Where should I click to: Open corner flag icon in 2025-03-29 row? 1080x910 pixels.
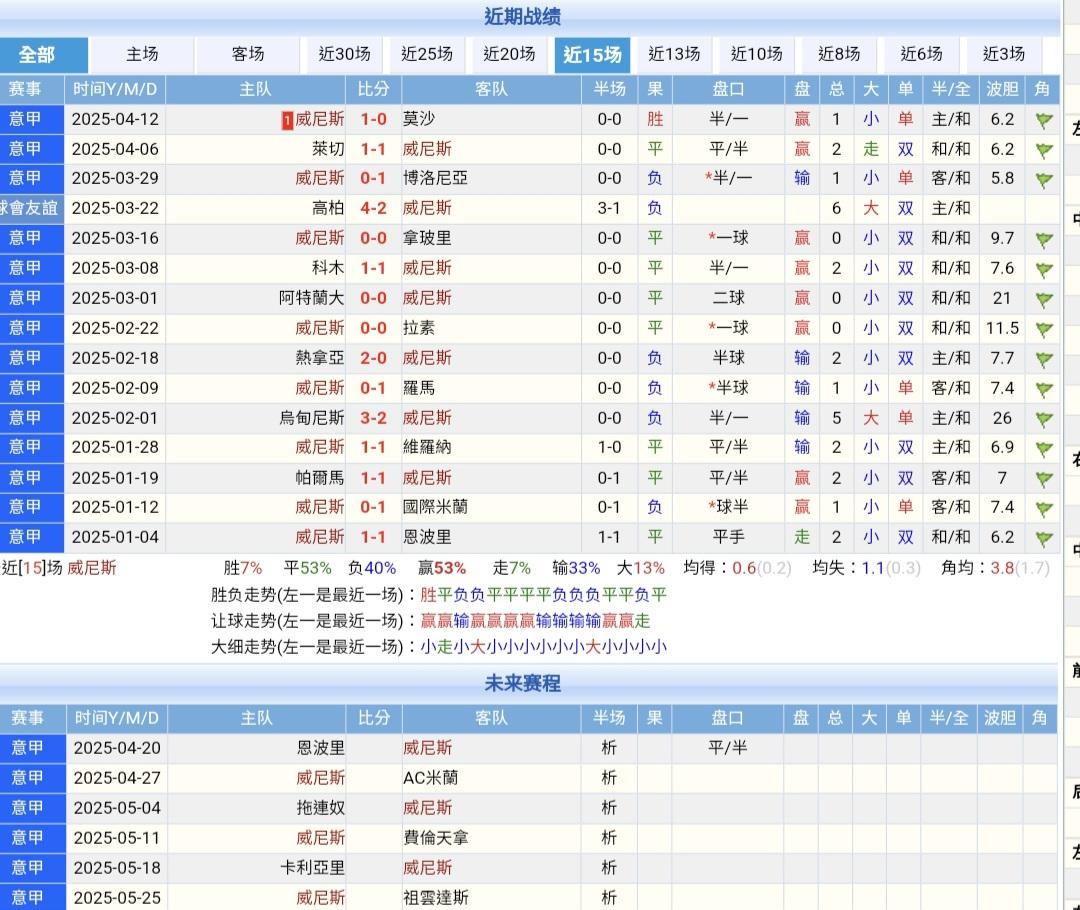coord(1043,180)
